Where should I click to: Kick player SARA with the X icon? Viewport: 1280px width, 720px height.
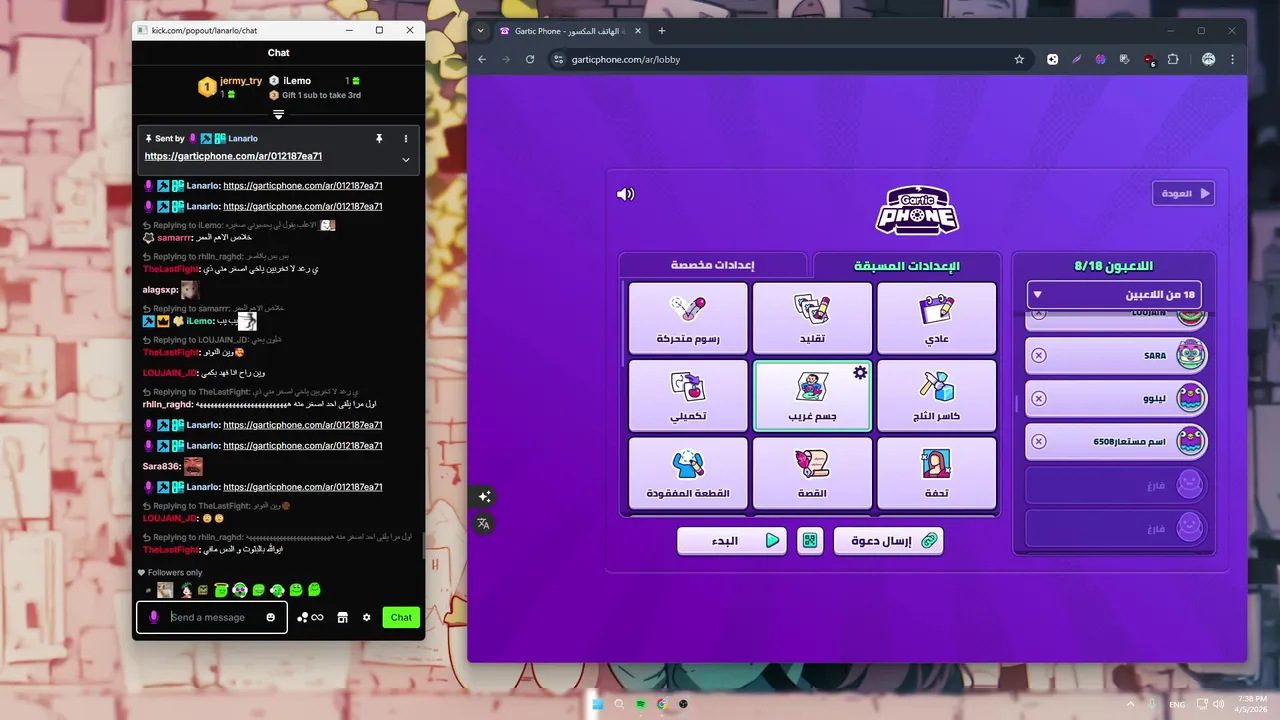(x=1039, y=355)
